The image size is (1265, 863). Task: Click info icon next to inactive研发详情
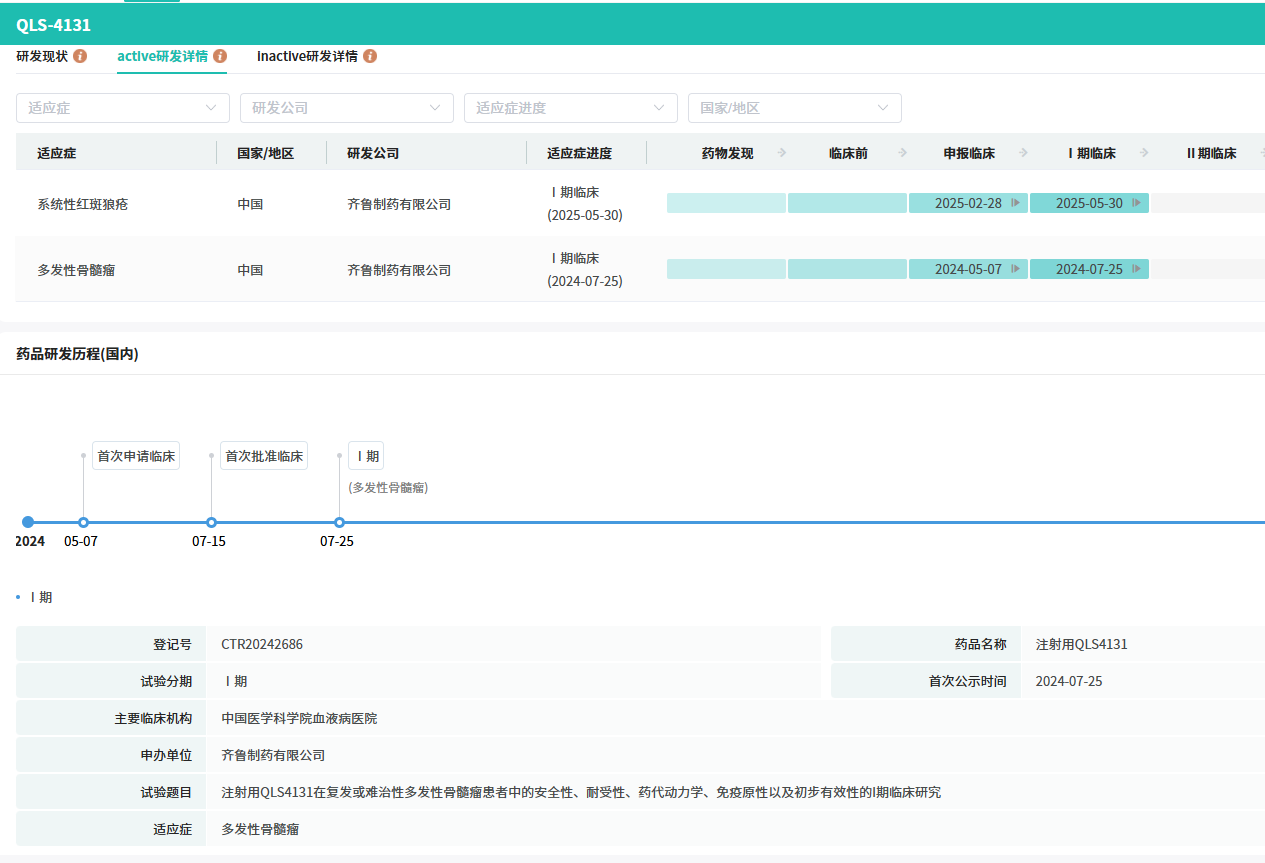pos(370,56)
